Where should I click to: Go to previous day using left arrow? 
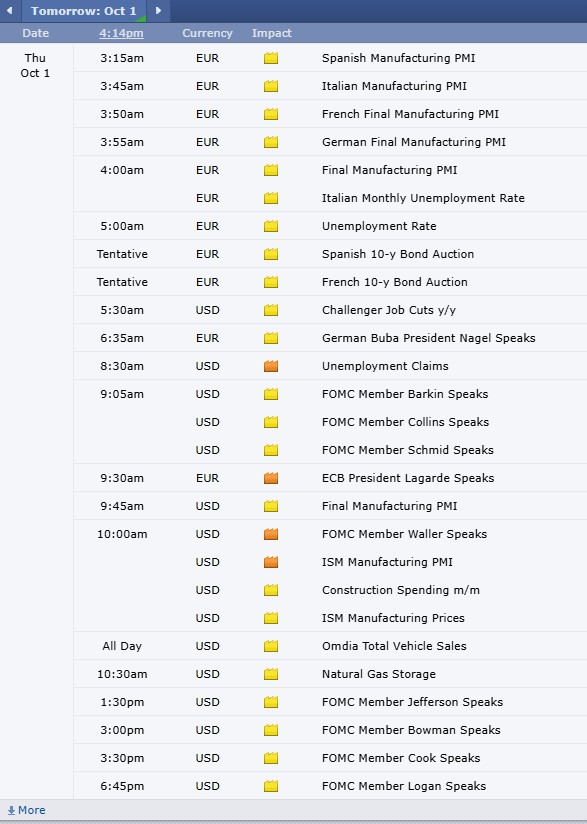[9, 11]
